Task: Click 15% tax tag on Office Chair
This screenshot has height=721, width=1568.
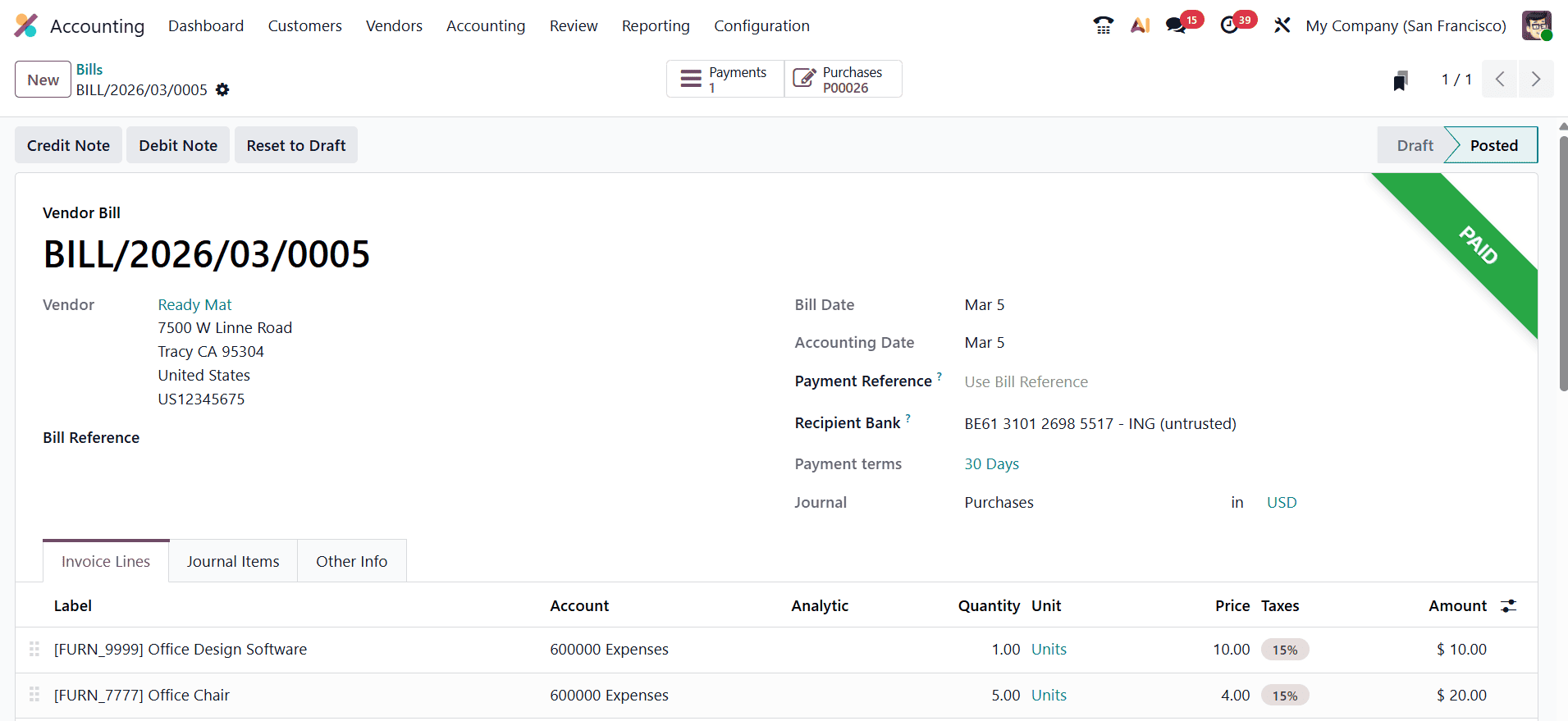Action: [1285, 696]
